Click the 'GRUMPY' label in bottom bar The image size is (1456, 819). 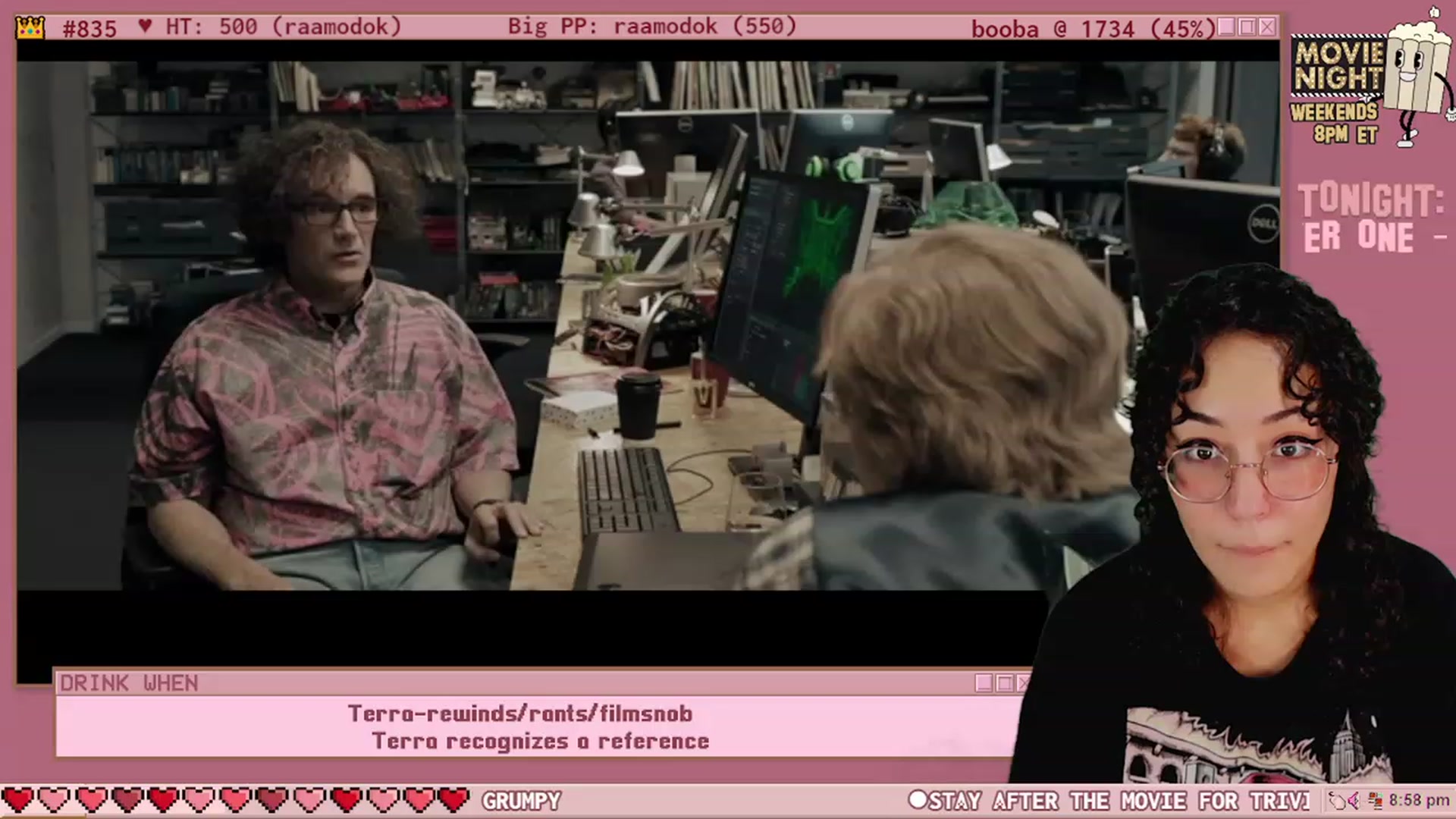522,801
